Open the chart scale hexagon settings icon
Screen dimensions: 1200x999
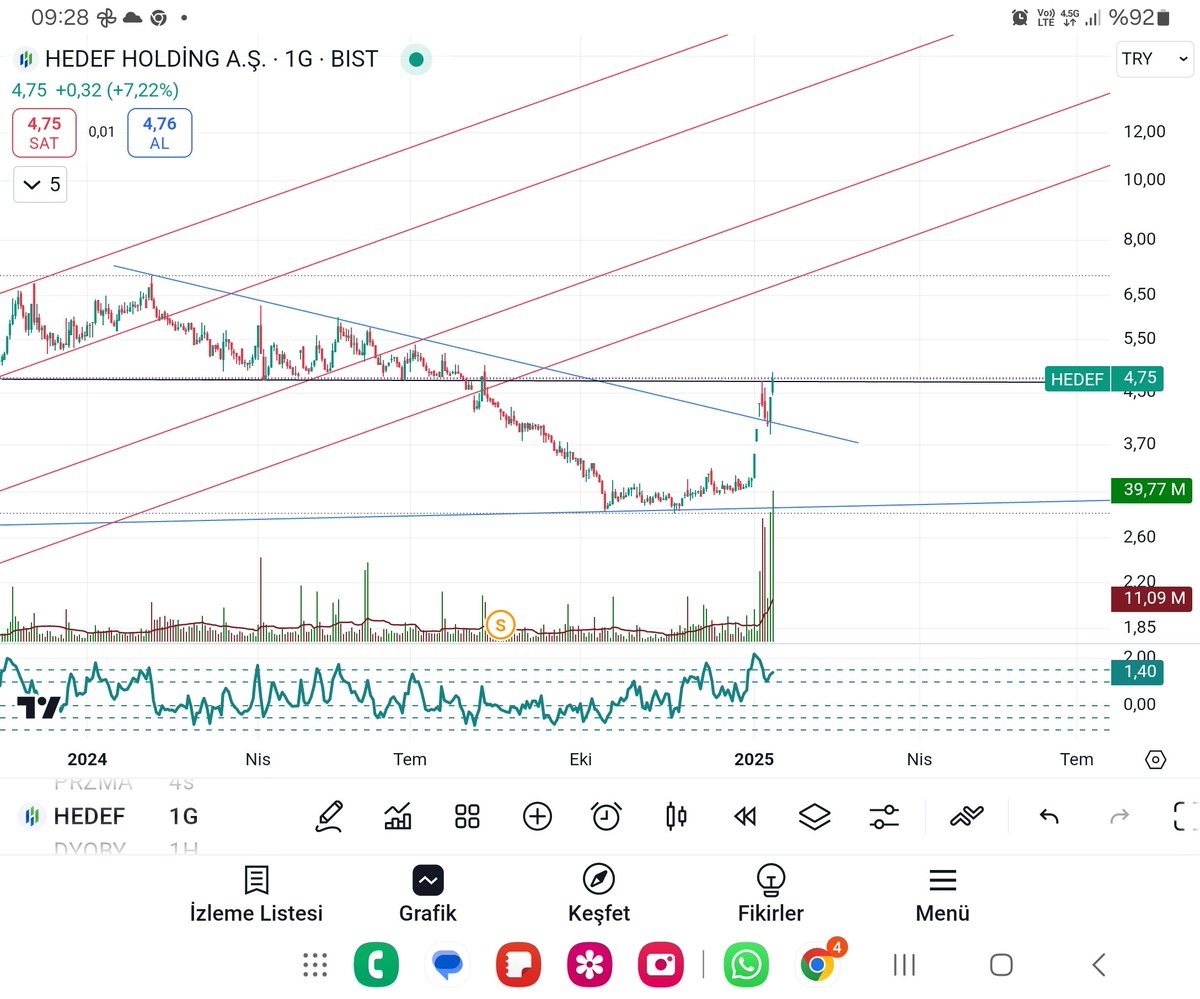click(1155, 759)
